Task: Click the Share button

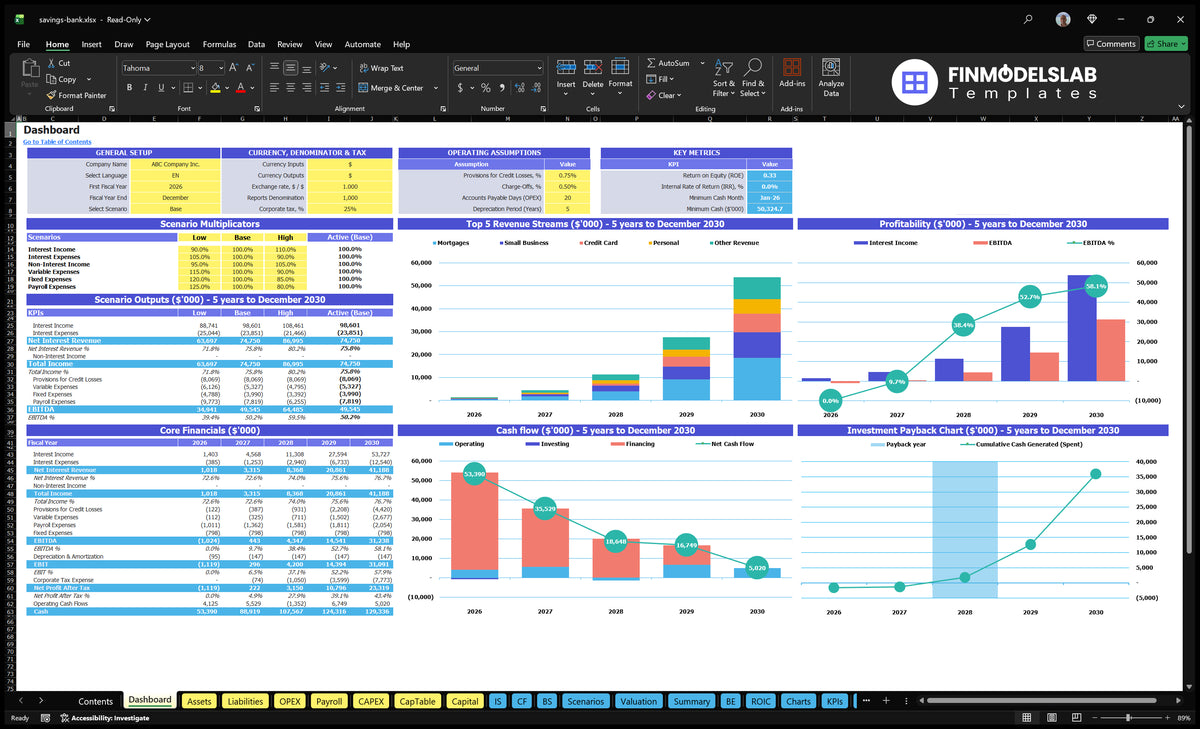Action: tap(1165, 44)
